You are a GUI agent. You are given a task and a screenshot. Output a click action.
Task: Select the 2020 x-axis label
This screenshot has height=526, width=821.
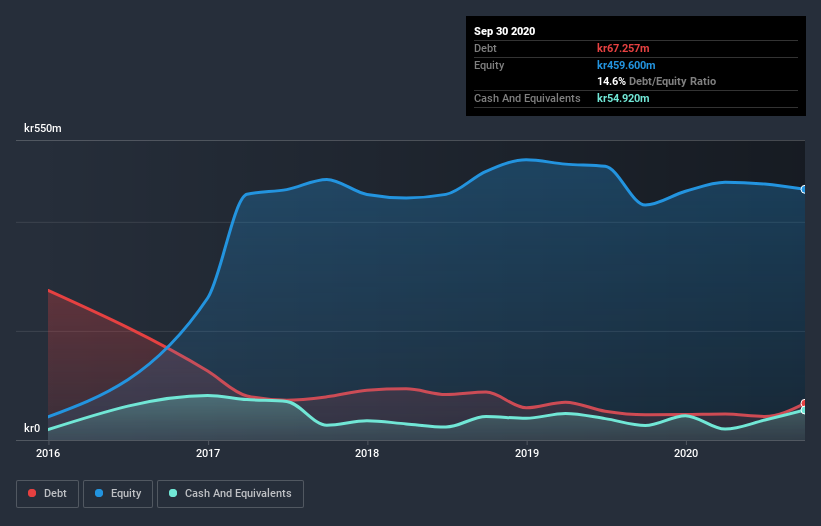[x=686, y=453]
